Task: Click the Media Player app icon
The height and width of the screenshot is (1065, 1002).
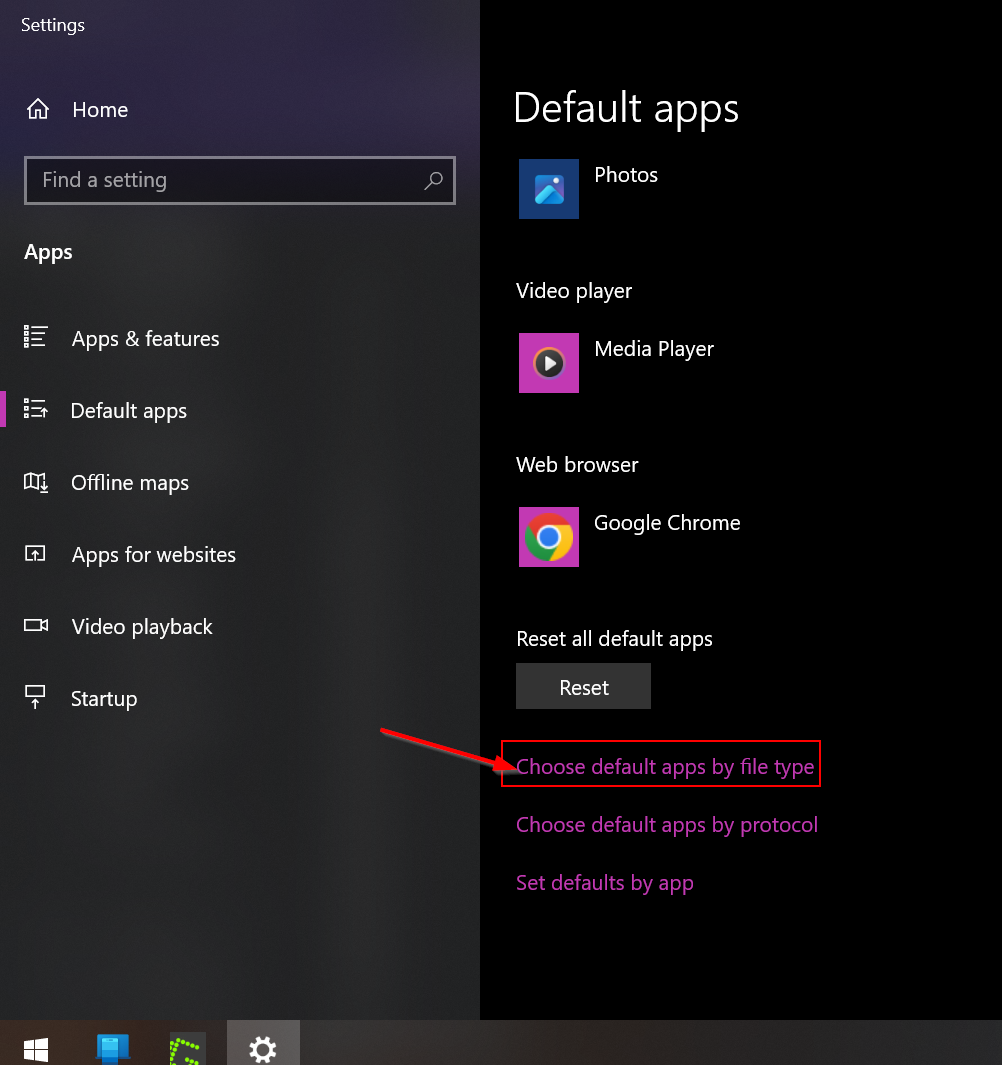Action: tap(549, 363)
